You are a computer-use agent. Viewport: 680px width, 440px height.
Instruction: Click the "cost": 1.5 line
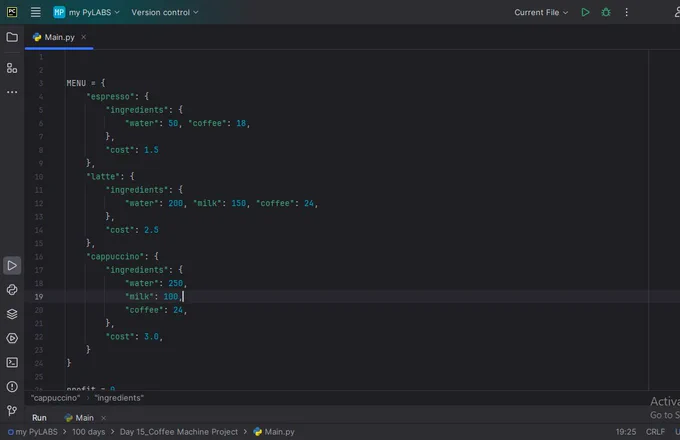click(x=132, y=150)
